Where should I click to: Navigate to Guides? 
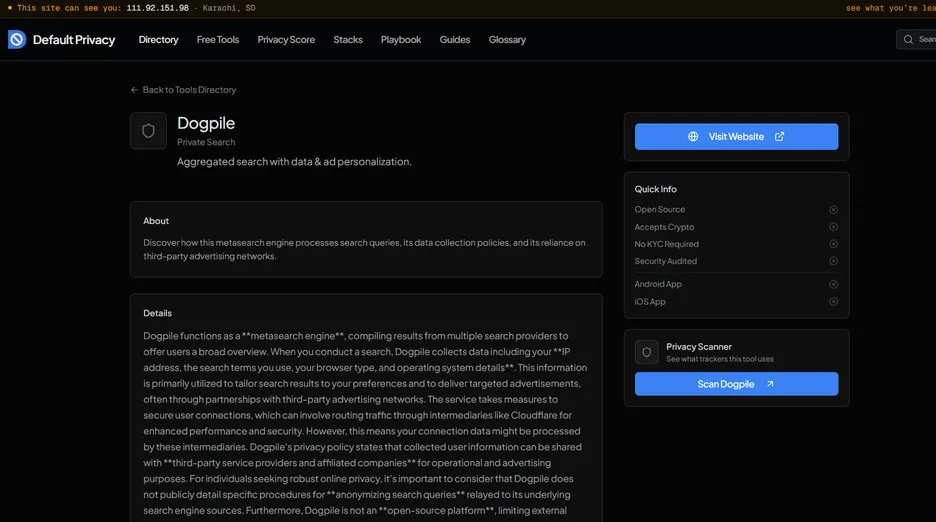455,39
